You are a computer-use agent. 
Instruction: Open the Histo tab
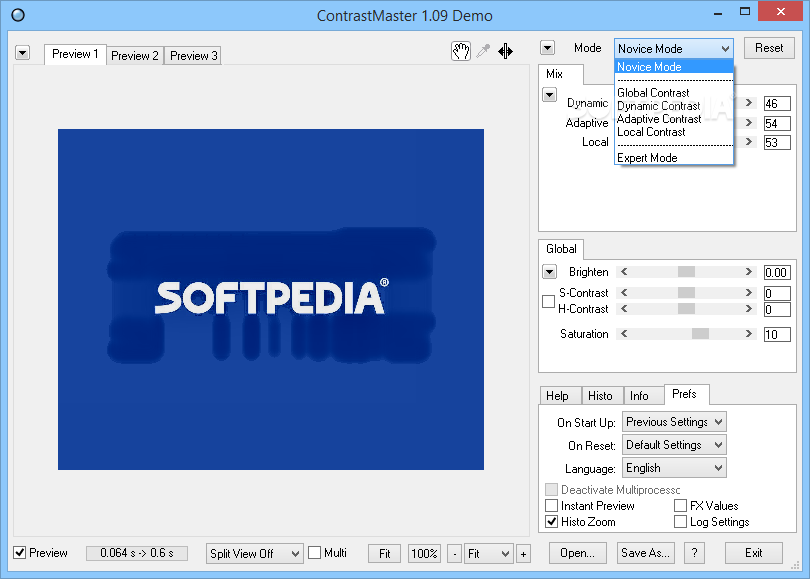(x=600, y=396)
